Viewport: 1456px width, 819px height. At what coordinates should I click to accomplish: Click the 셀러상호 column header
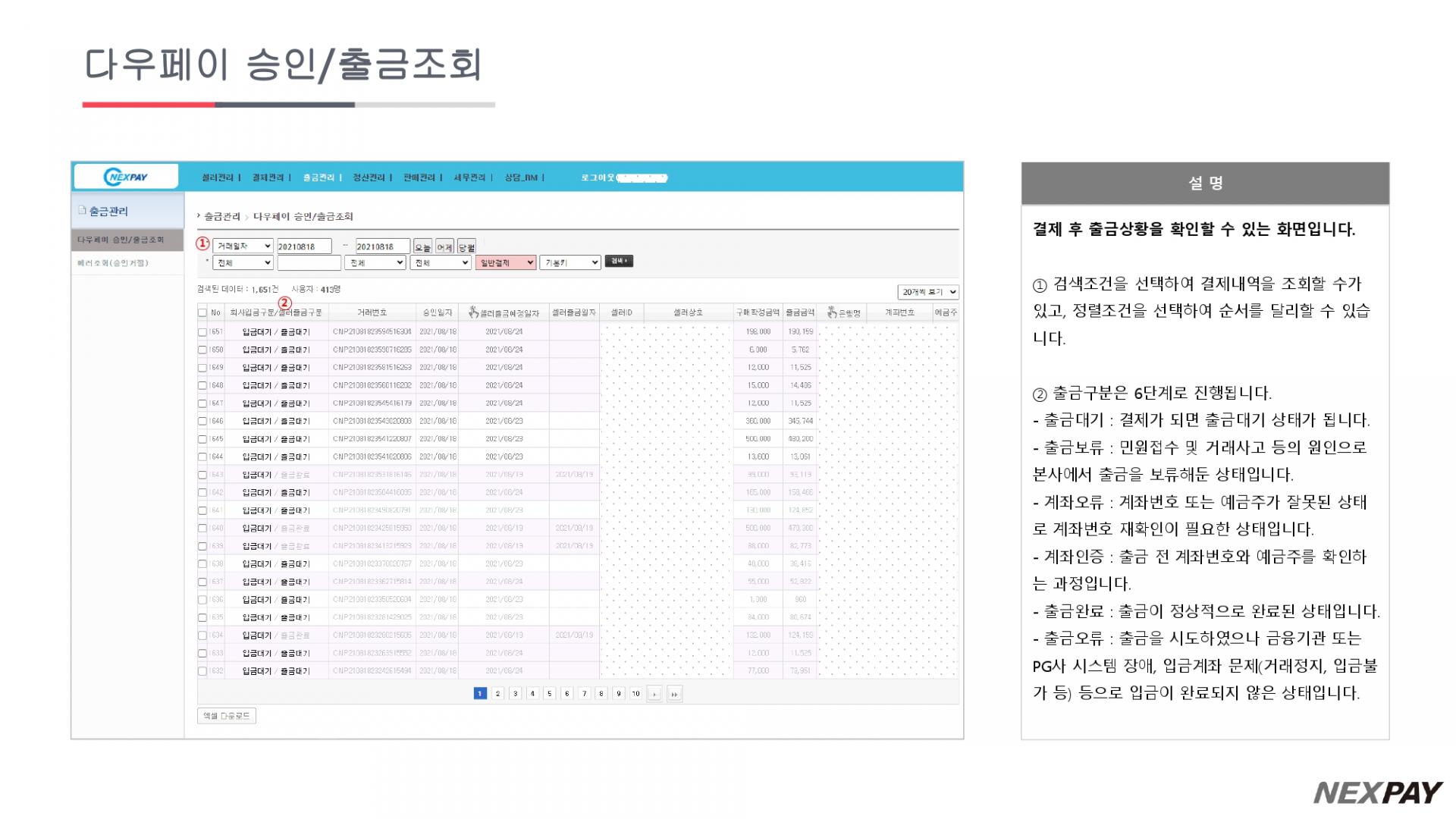click(689, 312)
